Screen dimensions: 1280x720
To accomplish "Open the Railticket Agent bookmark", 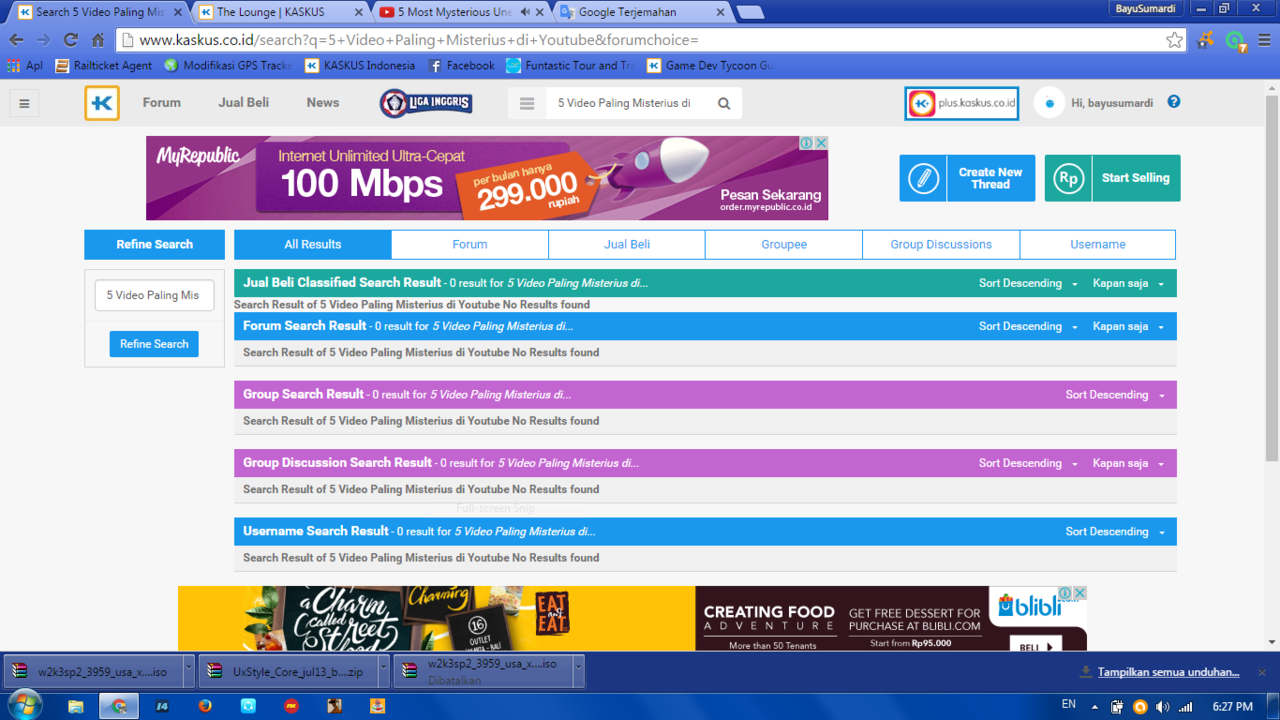I will (x=103, y=65).
